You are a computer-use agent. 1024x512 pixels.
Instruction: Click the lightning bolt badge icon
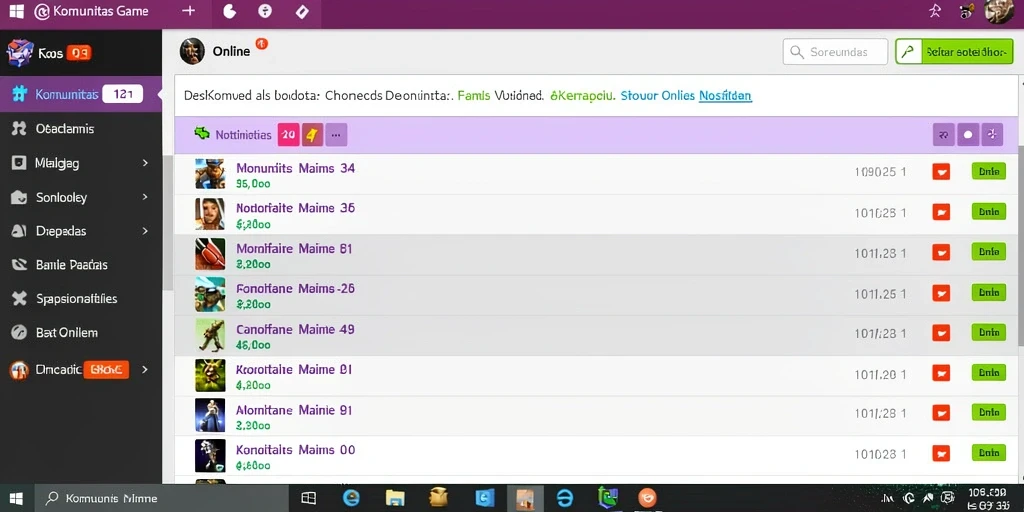click(312, 135)
